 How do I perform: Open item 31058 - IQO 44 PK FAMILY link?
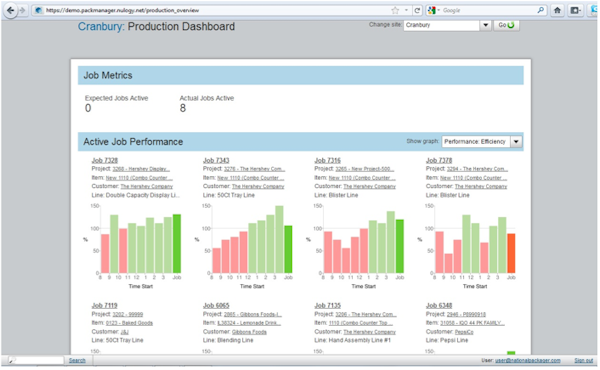[x=472, y=323]
